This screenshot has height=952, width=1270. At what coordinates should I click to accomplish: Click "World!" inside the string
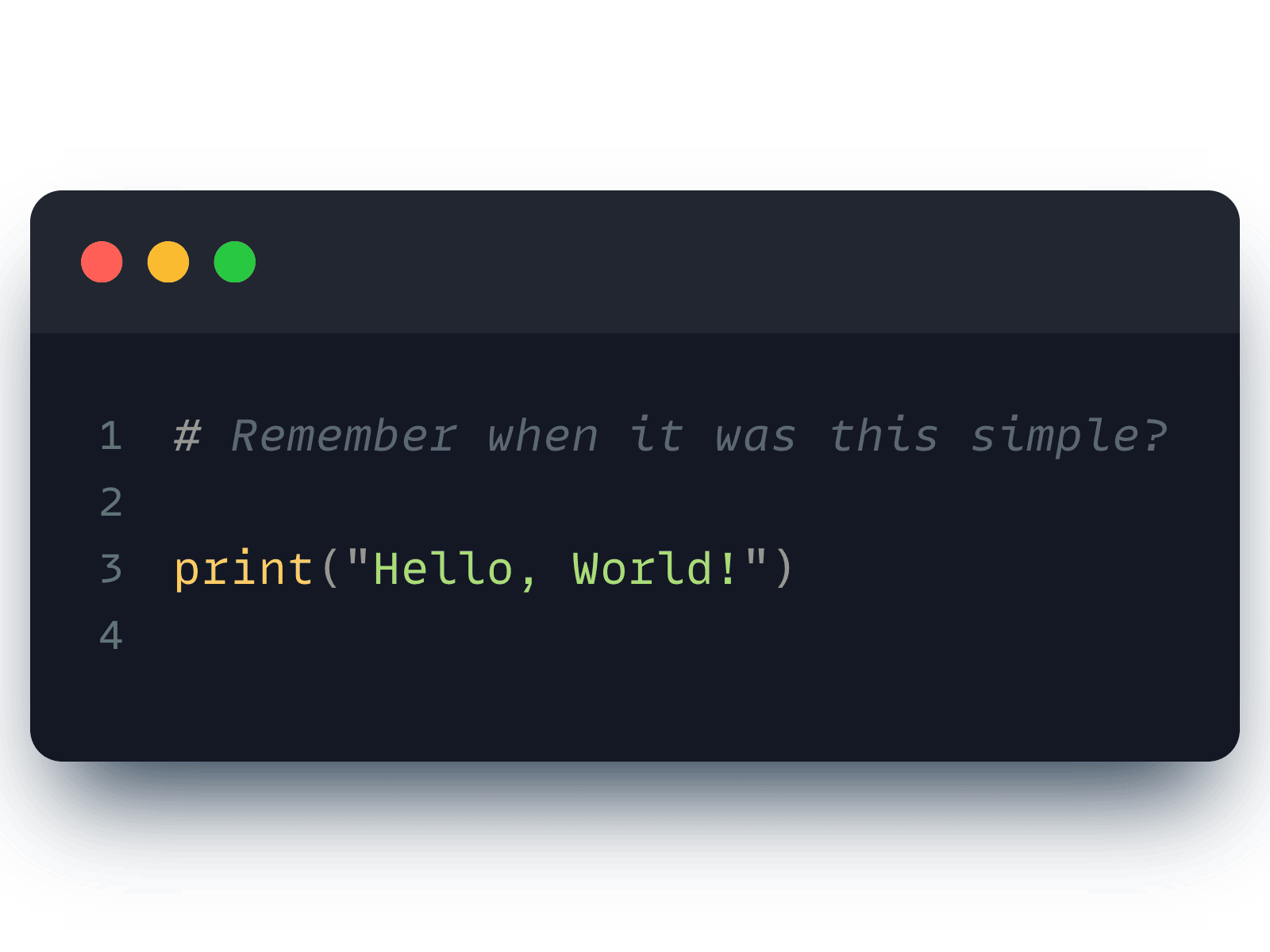pyautogui.click(x=656, y=569)
